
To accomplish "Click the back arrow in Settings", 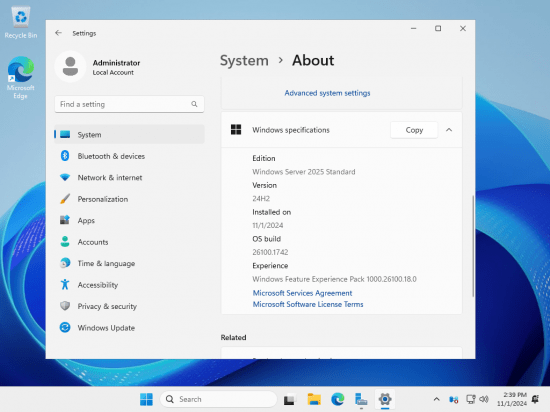I will [x=58, y=33].
